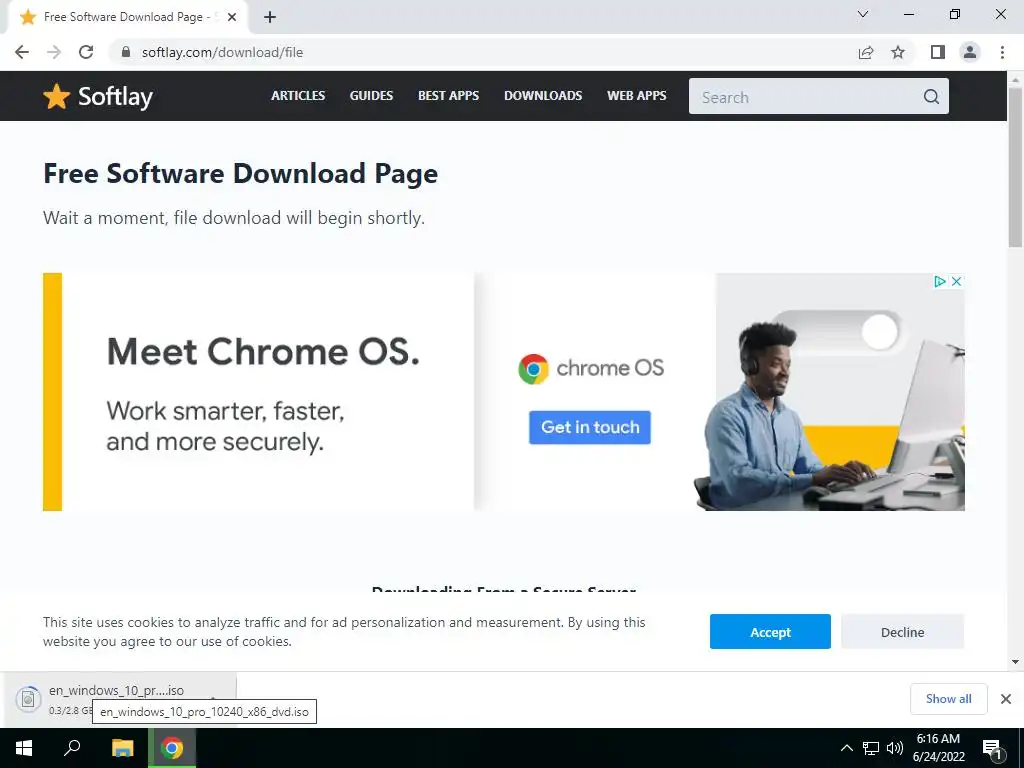Screen dimensions: 1024x768
Task: Decline the cookies notice
Action: point(902,632)
